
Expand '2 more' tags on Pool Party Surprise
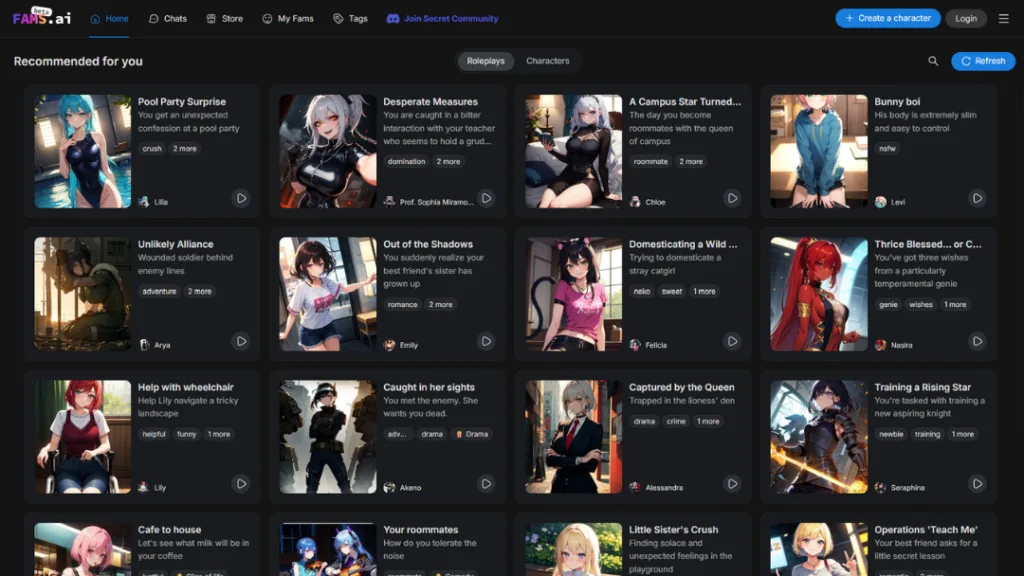(x=185, y=149)
